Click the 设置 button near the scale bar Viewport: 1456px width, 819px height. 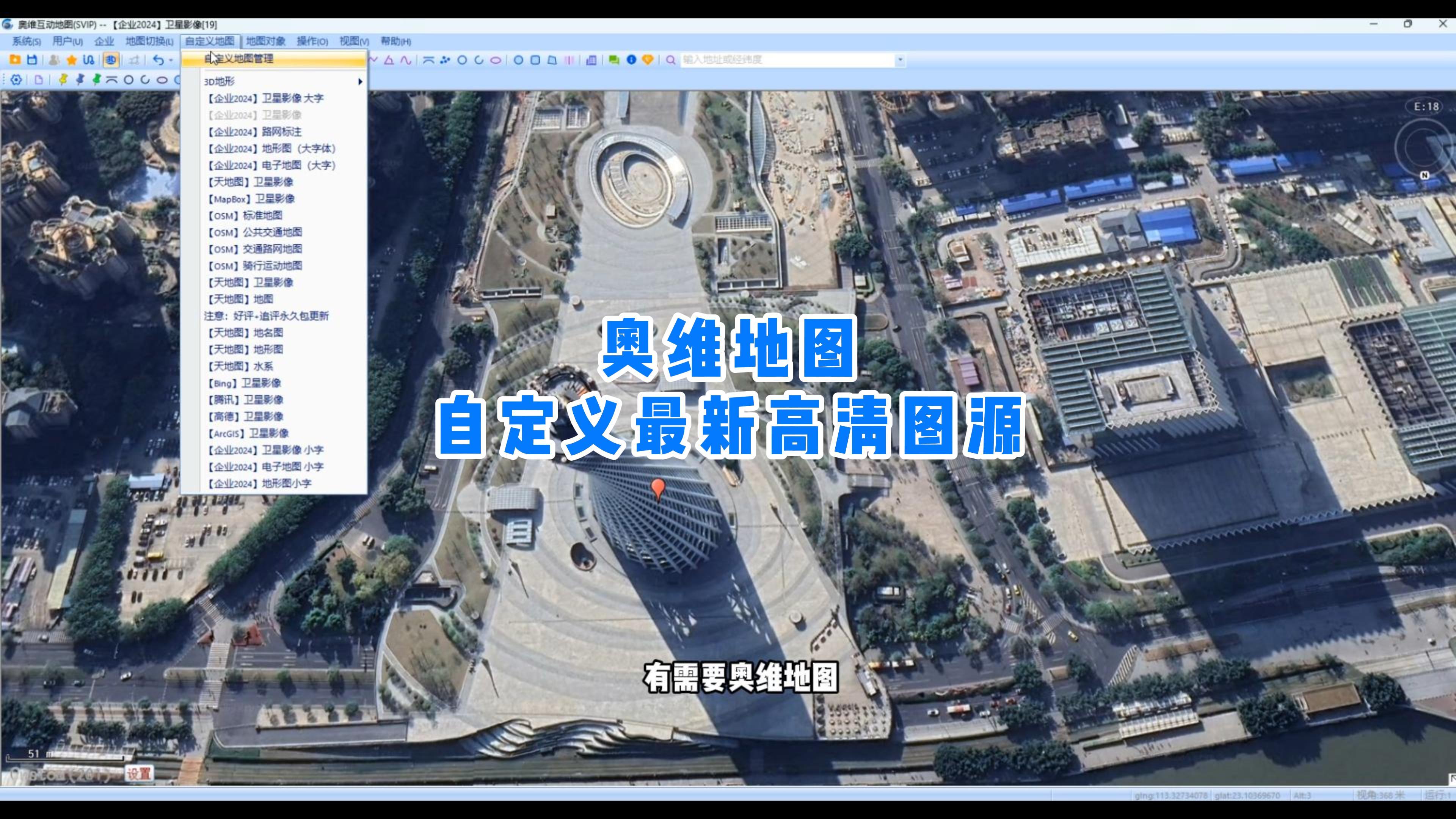pyautogui.click(x=138, y=773)
